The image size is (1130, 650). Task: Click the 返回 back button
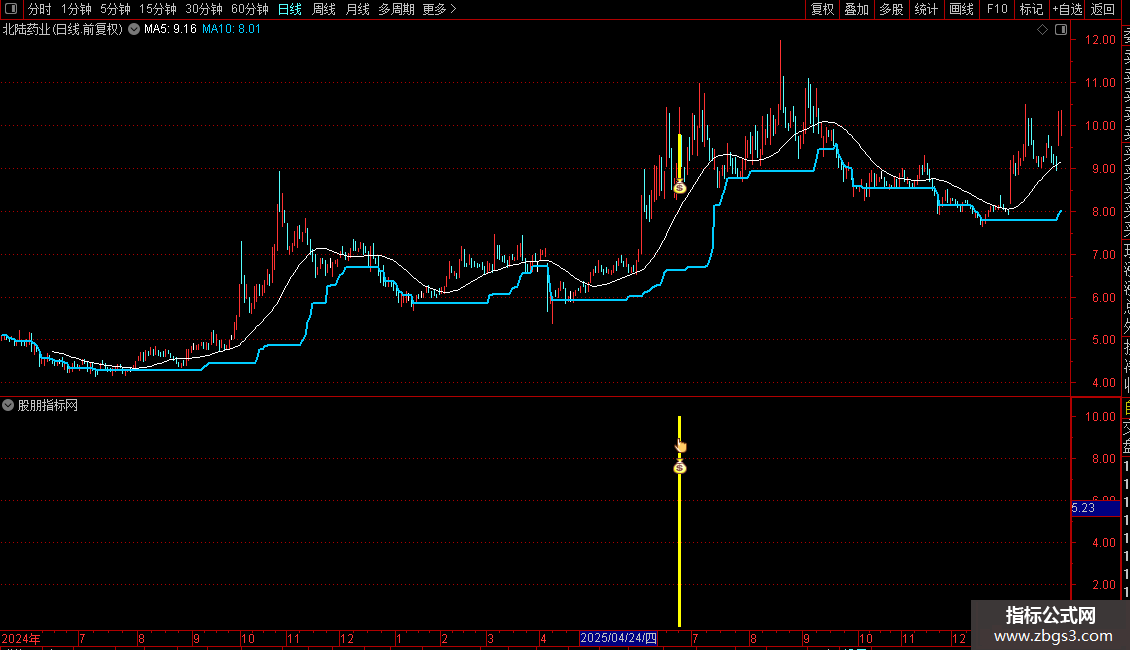[1103, 9]
